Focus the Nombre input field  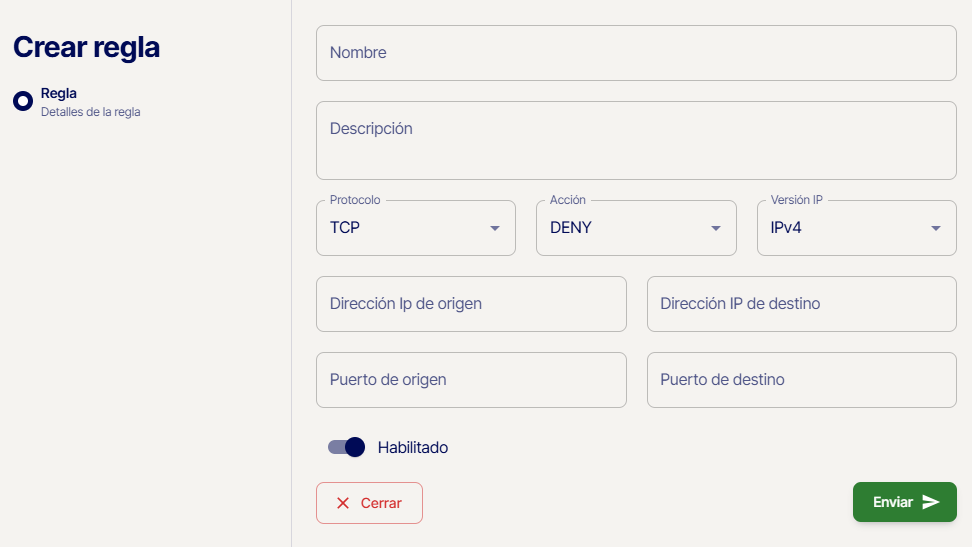636,53
